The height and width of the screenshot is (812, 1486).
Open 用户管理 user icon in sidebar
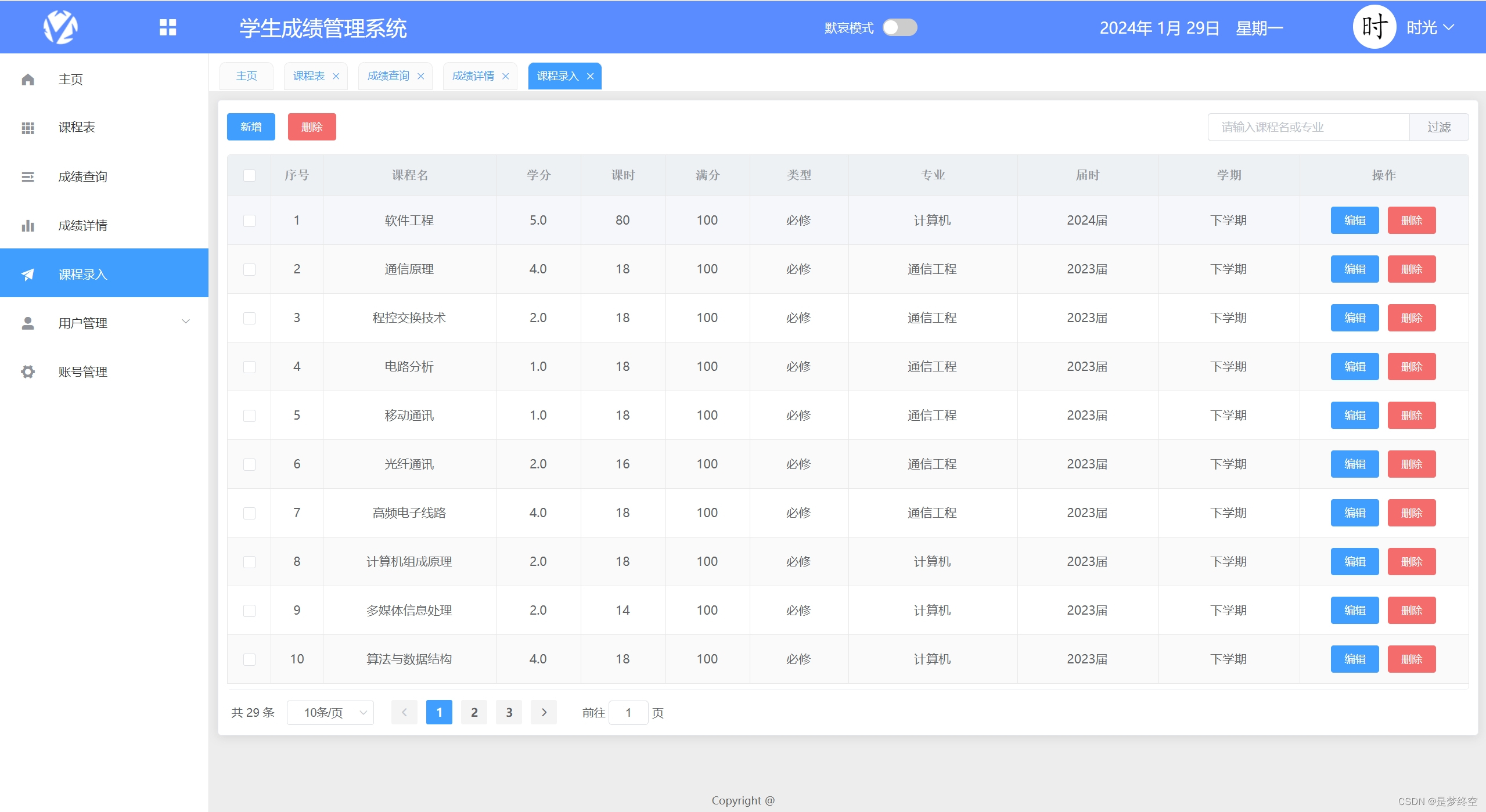[x=27, y=323]
